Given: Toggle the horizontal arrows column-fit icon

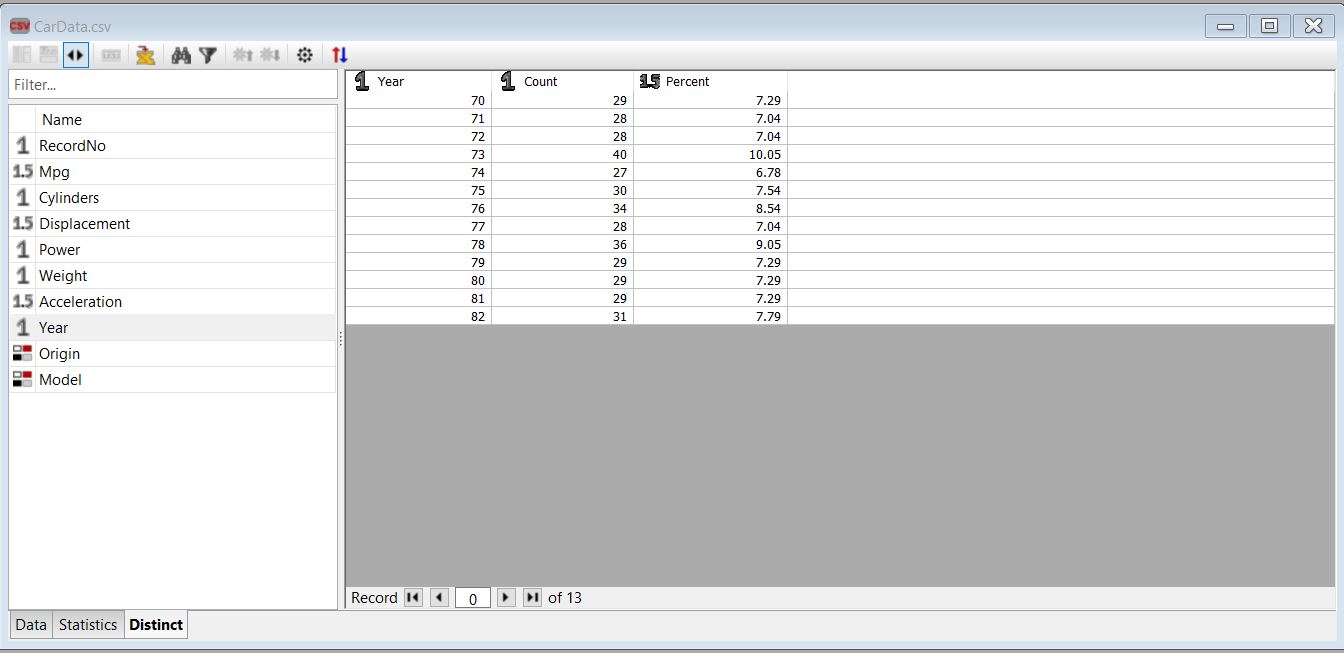Looking at the screenshot, I should [75, 55].
